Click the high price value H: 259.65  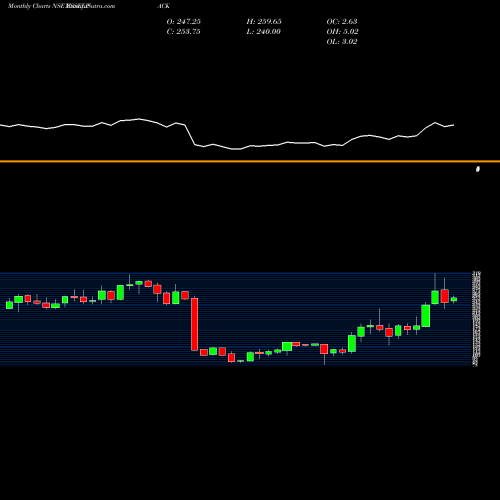[264, 22]
